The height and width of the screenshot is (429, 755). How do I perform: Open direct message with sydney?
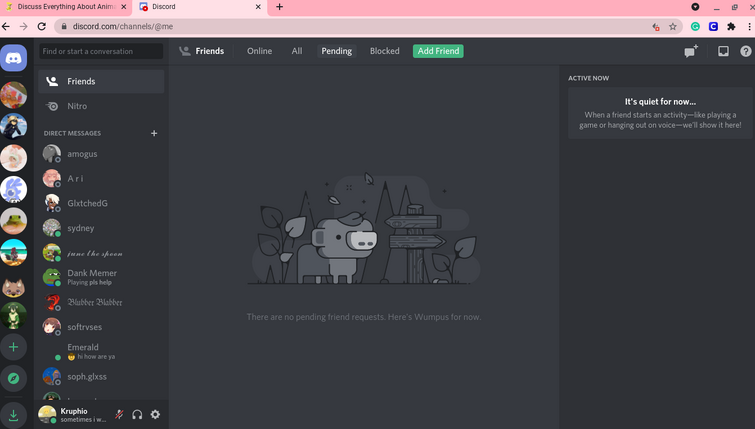pos(101,228)
